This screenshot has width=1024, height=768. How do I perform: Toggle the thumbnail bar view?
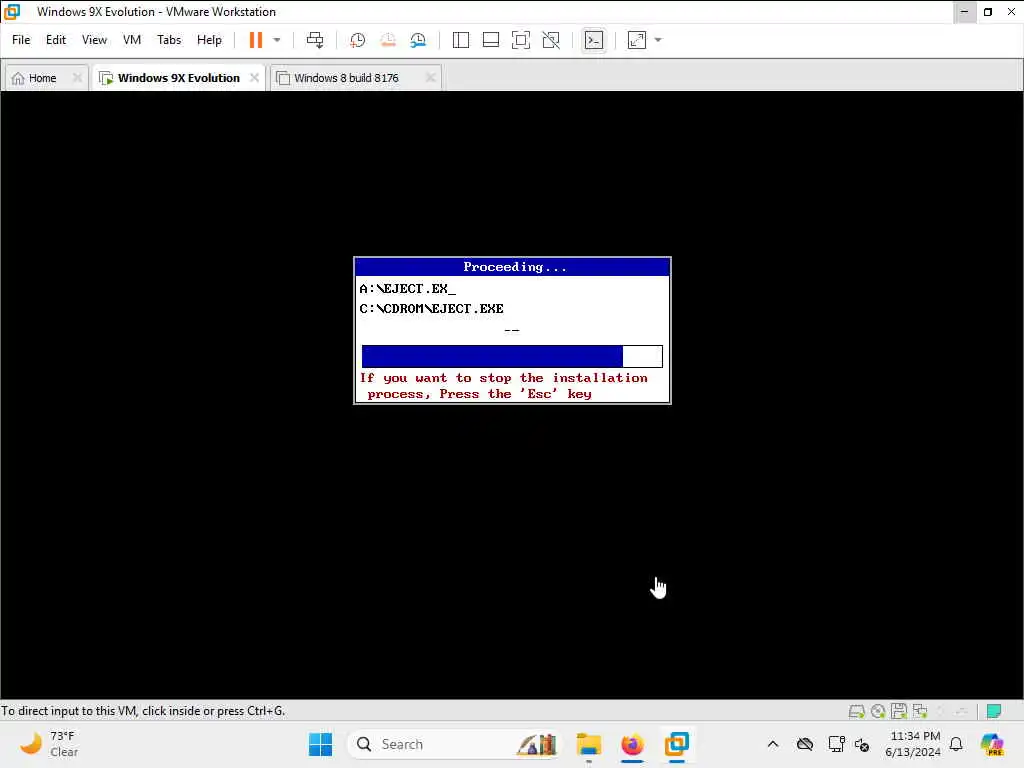click(490, 40)
